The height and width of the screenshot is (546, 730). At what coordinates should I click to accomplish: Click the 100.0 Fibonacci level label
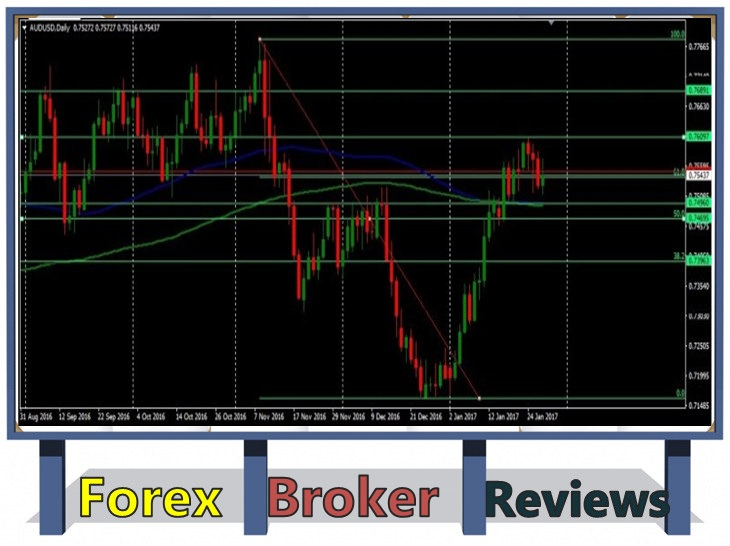point(676,35)
